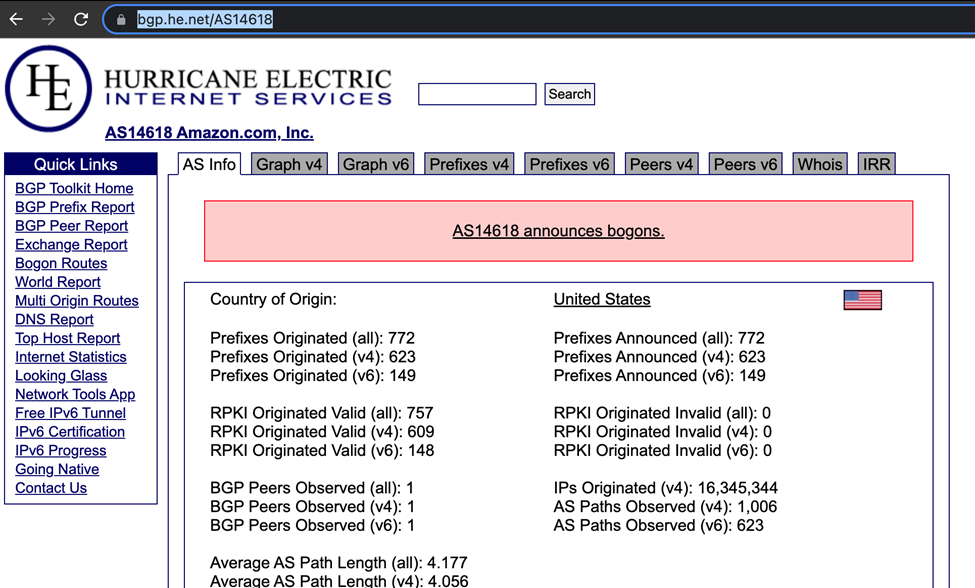The image size is (975, 588).
Task: Click 'BGP Peers Observed (all): 1' text
Action: coord(312,488)
